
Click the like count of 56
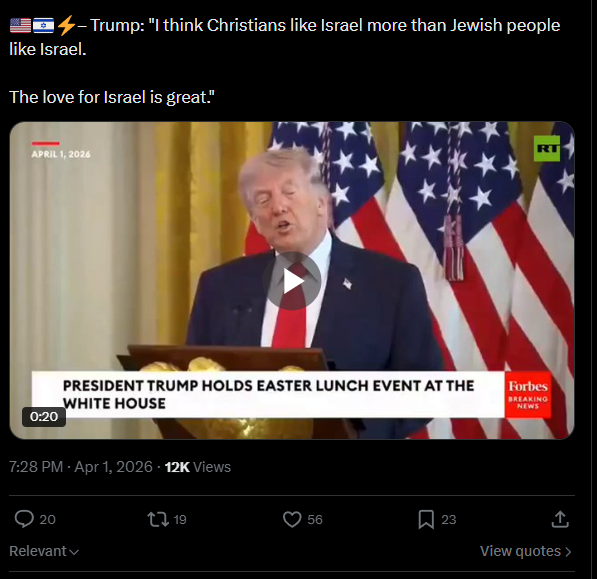315,520
